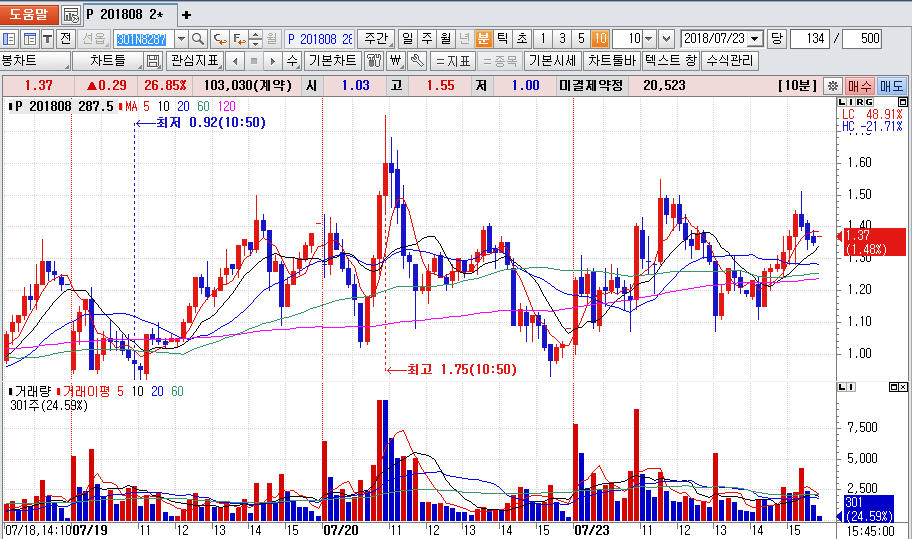Click the floppy disk save chart icon

click(x=152, y=61)
